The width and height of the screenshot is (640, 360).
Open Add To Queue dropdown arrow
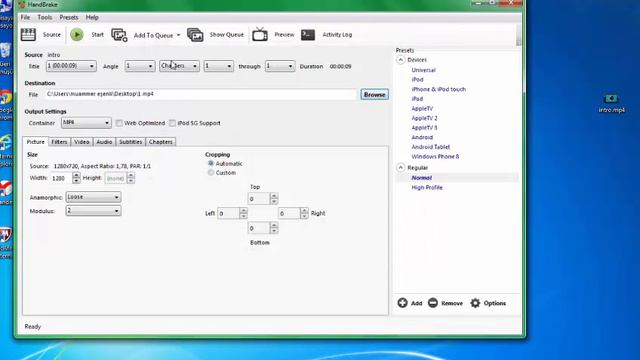pos(178,35)
